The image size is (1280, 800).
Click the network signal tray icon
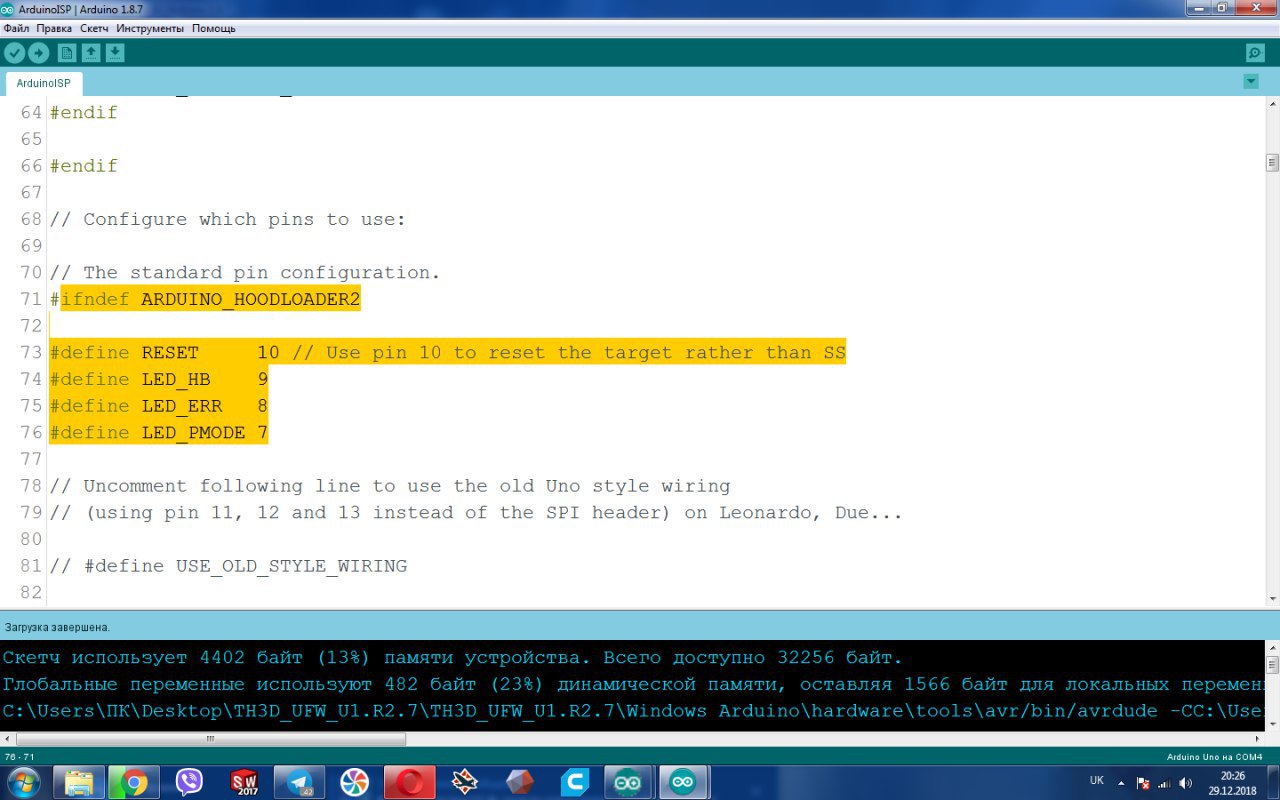pyautogui.click(x=1165, y=783)
